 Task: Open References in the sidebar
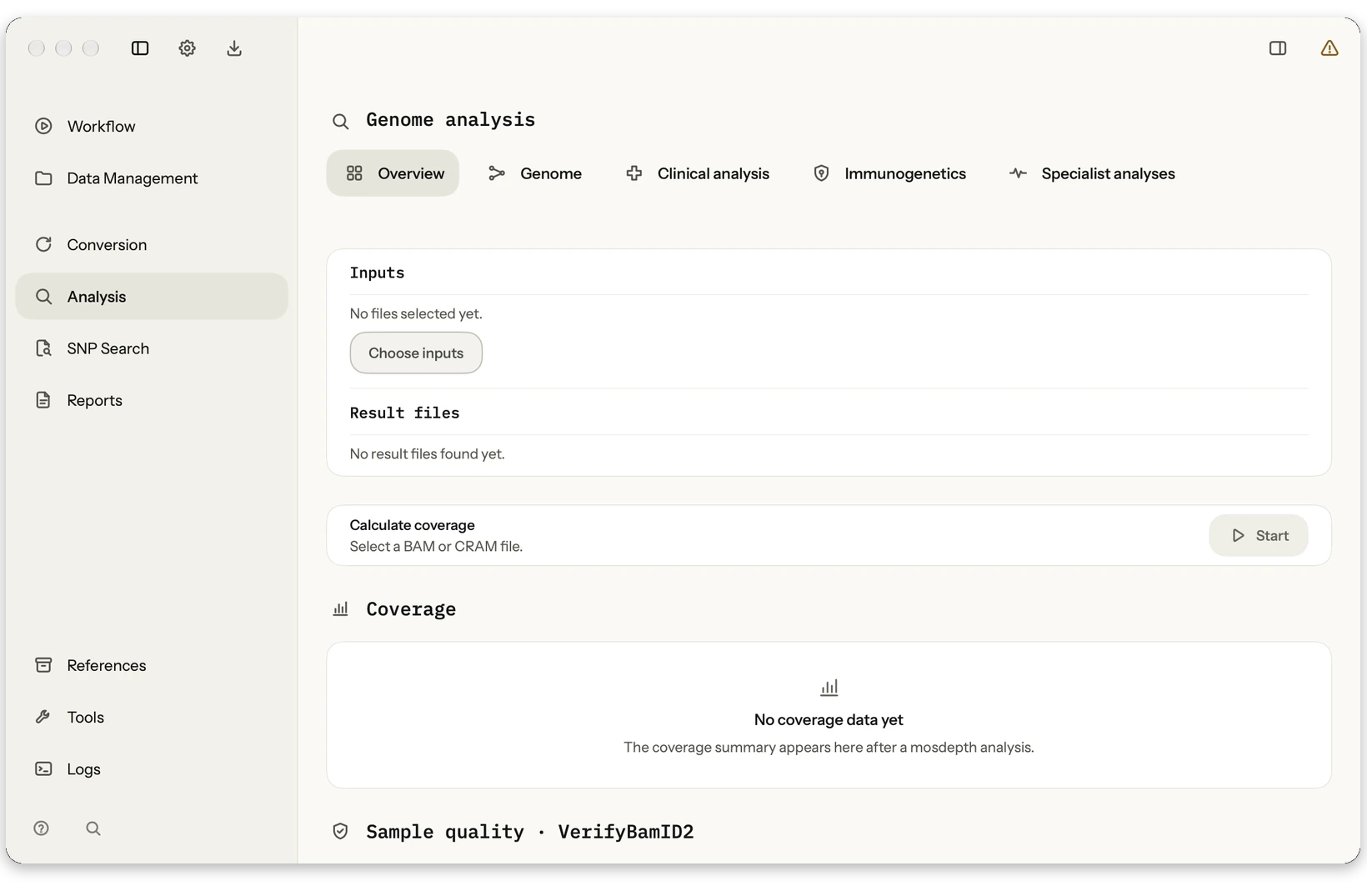click(152, 665)
